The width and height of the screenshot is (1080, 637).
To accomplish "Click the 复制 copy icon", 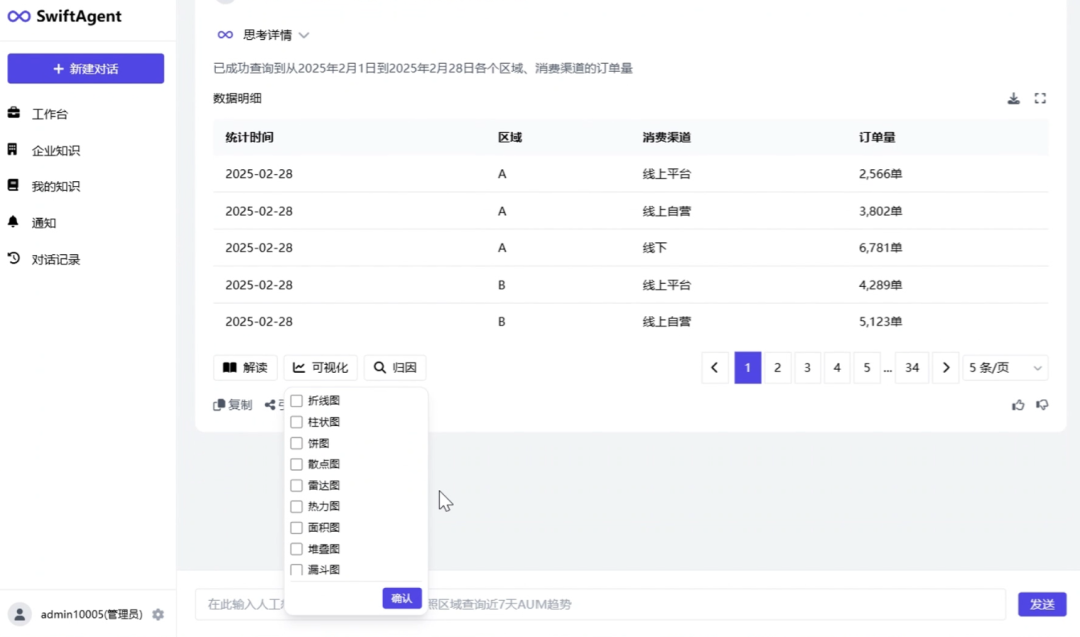I will coord(219,405).
